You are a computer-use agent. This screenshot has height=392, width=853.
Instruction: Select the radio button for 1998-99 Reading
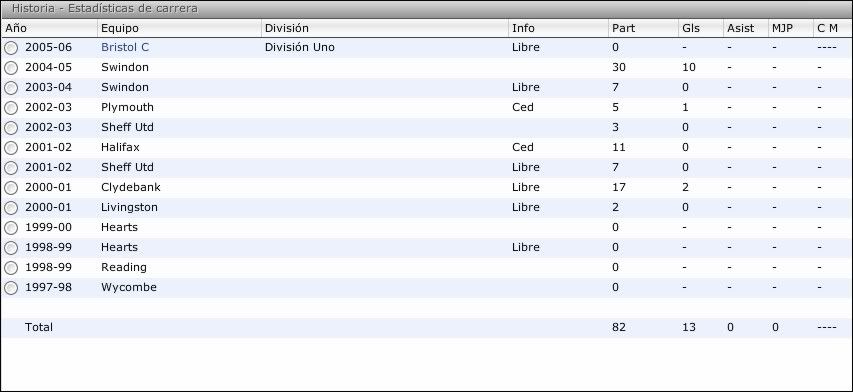pyautogui.click(x=11, y=268)
